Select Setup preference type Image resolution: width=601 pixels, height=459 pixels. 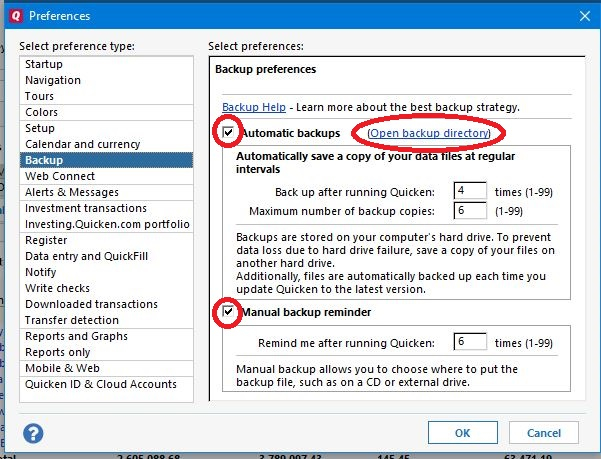click(107, 128)
